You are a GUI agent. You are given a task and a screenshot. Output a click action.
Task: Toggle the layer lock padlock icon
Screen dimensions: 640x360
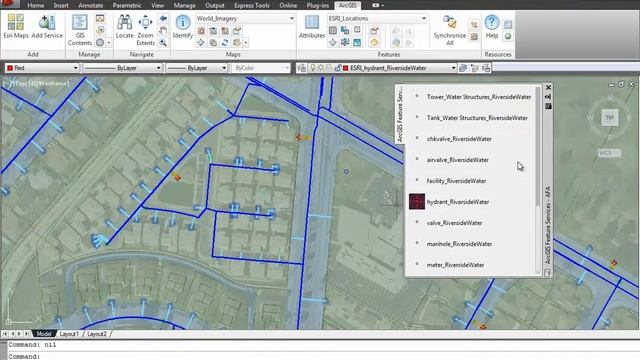tap(338, 68)
